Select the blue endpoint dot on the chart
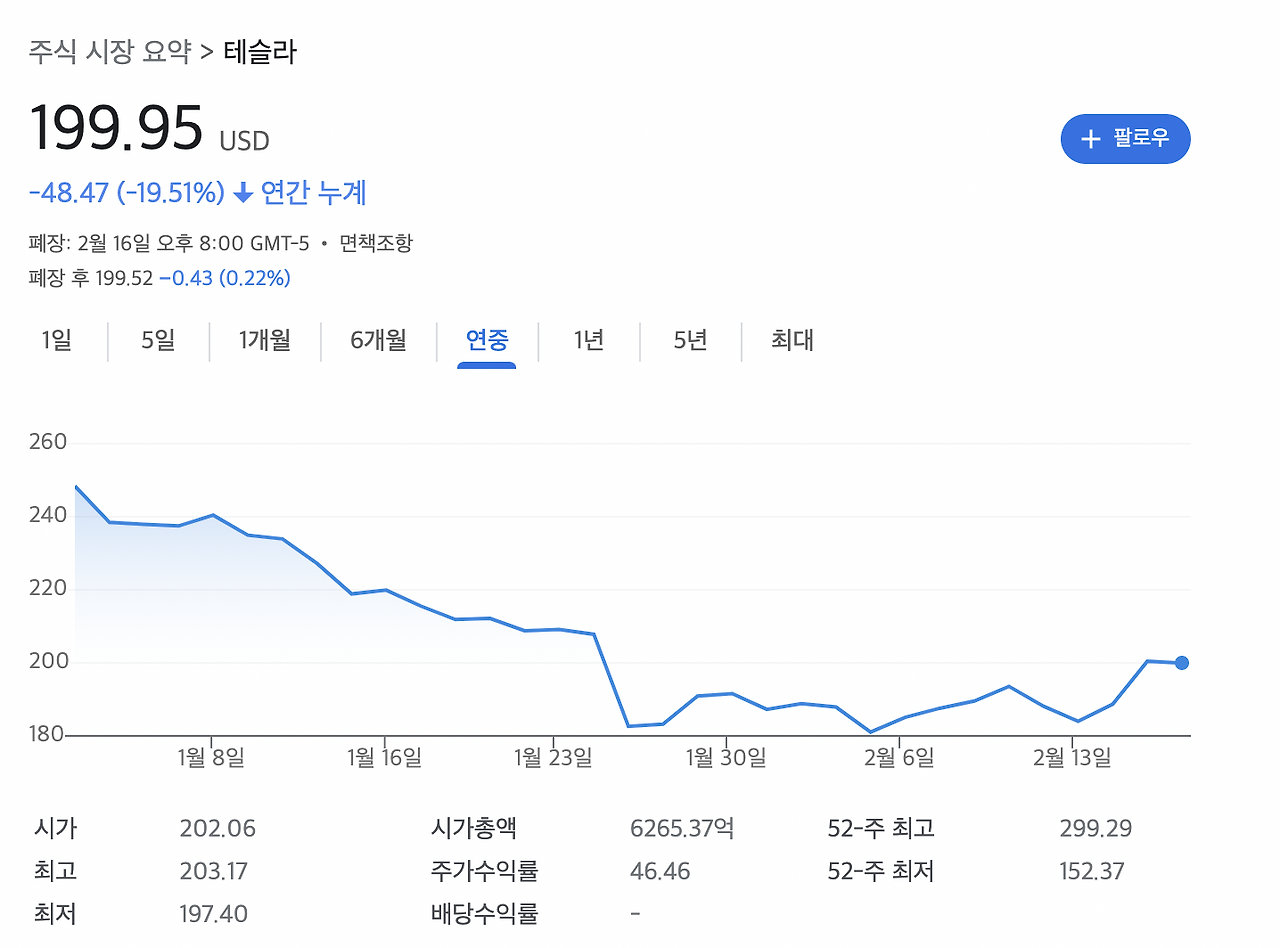 [1181, 661]
